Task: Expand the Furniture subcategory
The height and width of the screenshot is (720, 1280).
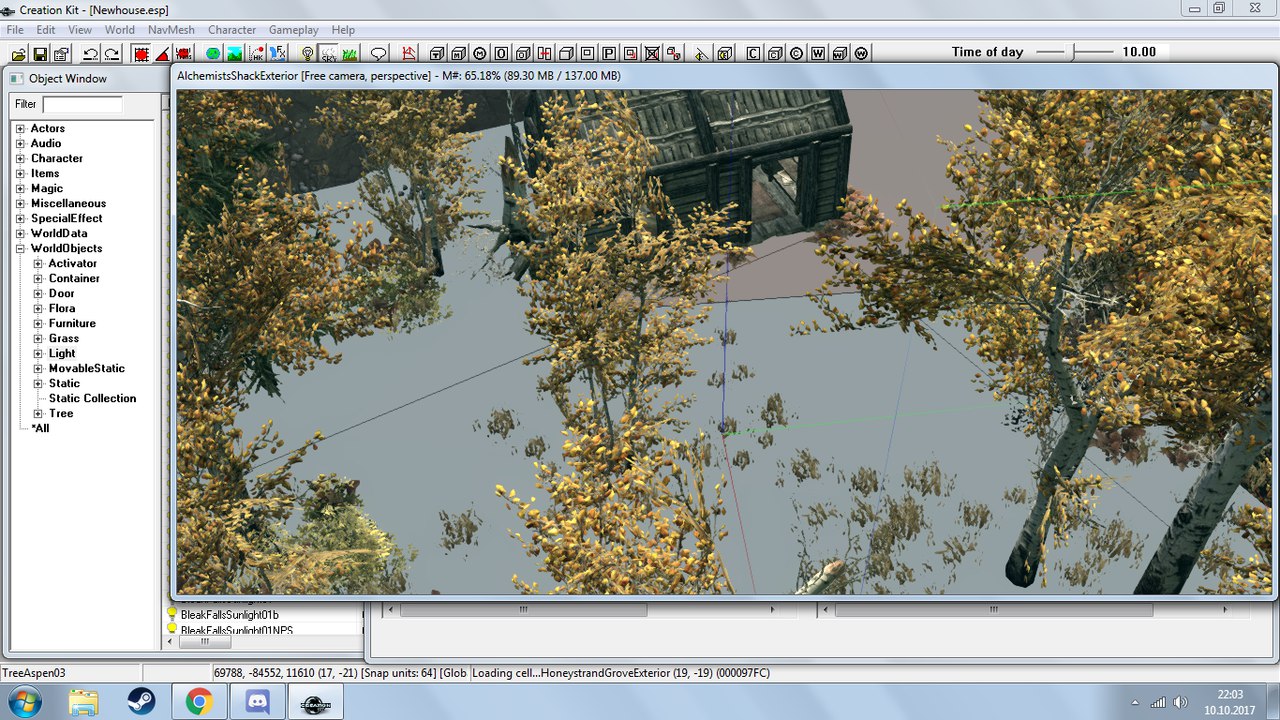Action: pos(38,324)
